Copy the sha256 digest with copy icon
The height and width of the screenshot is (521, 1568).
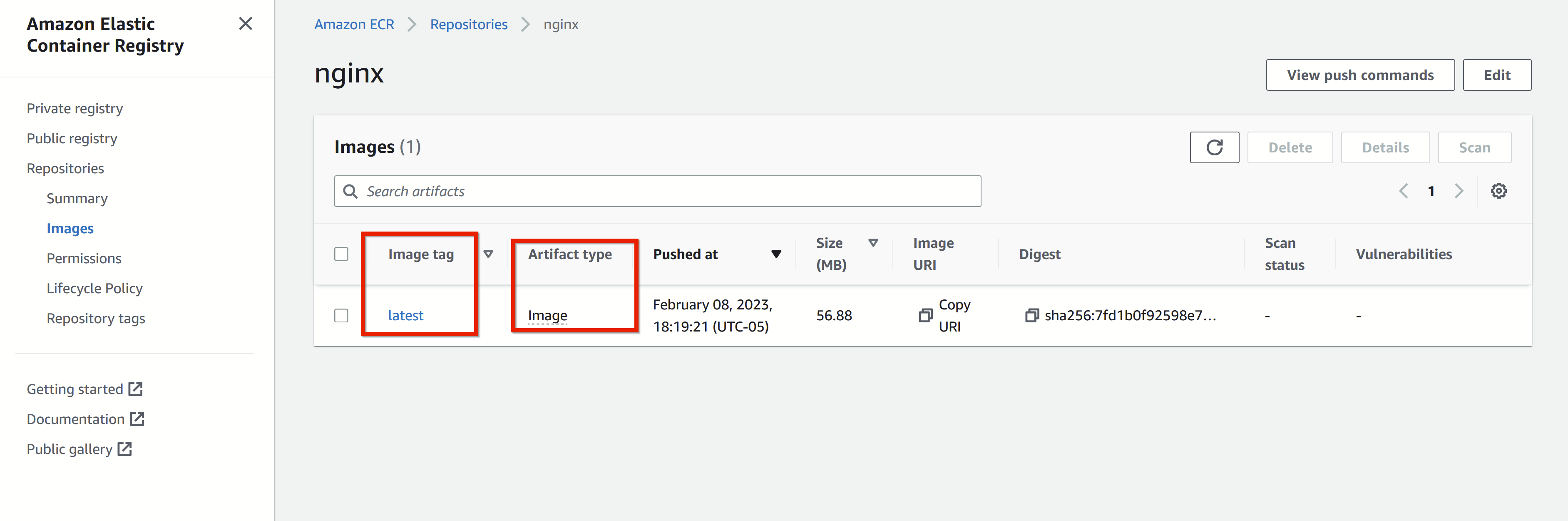[1031, 315]
